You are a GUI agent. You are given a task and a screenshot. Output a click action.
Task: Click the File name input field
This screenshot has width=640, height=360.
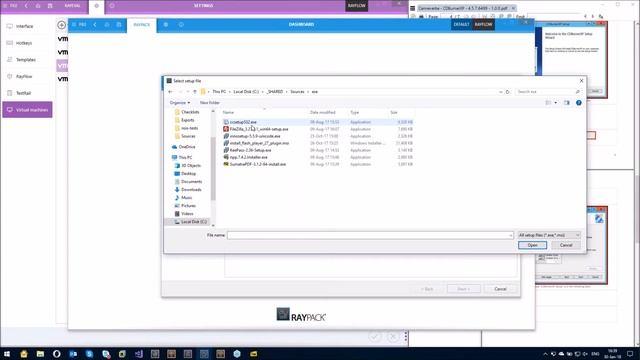click(x=370, y=235)
